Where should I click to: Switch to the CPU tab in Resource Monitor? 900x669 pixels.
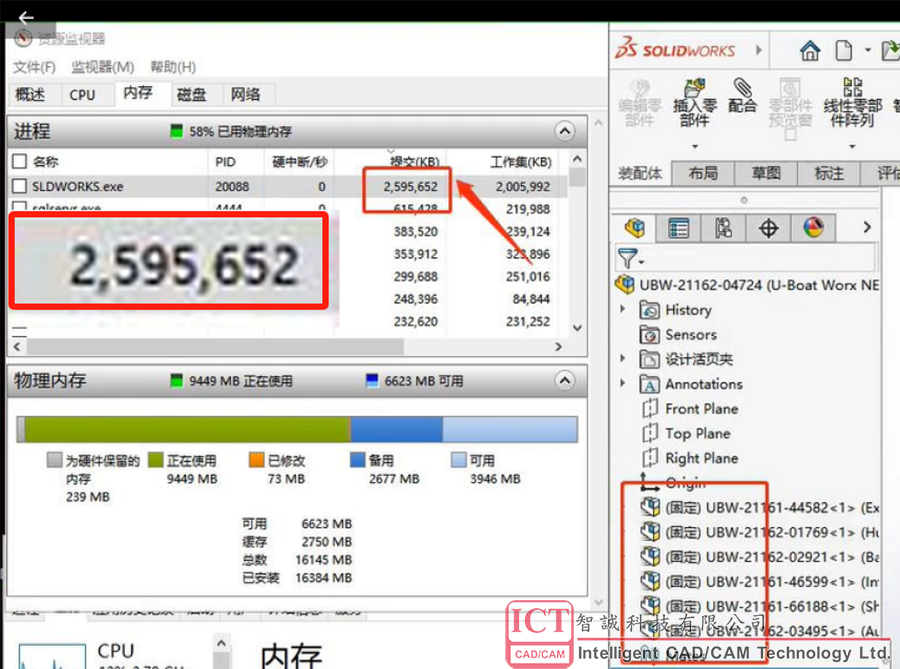[82, 95]
